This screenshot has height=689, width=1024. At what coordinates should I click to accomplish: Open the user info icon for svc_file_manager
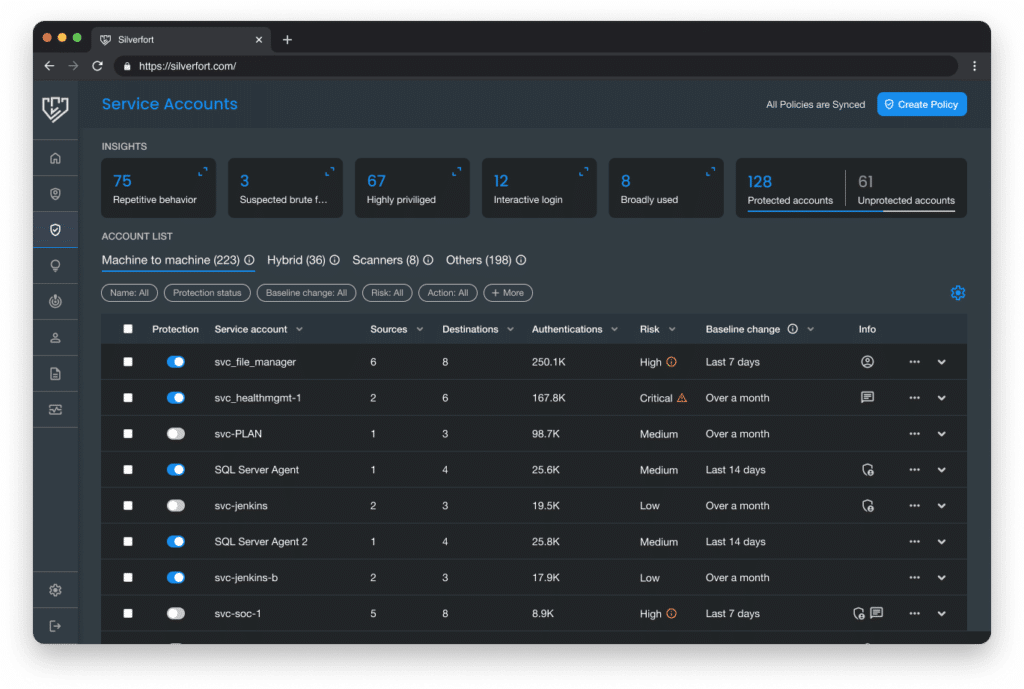tap(869, 361)
